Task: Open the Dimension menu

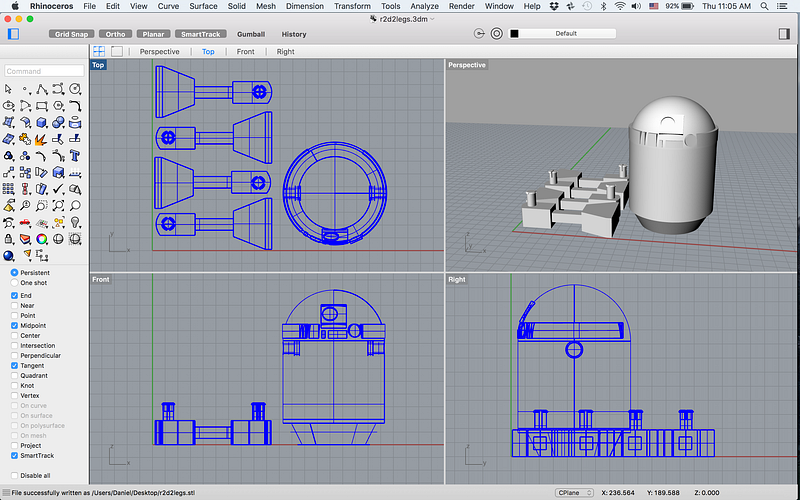Action: (x=305, y=6)
